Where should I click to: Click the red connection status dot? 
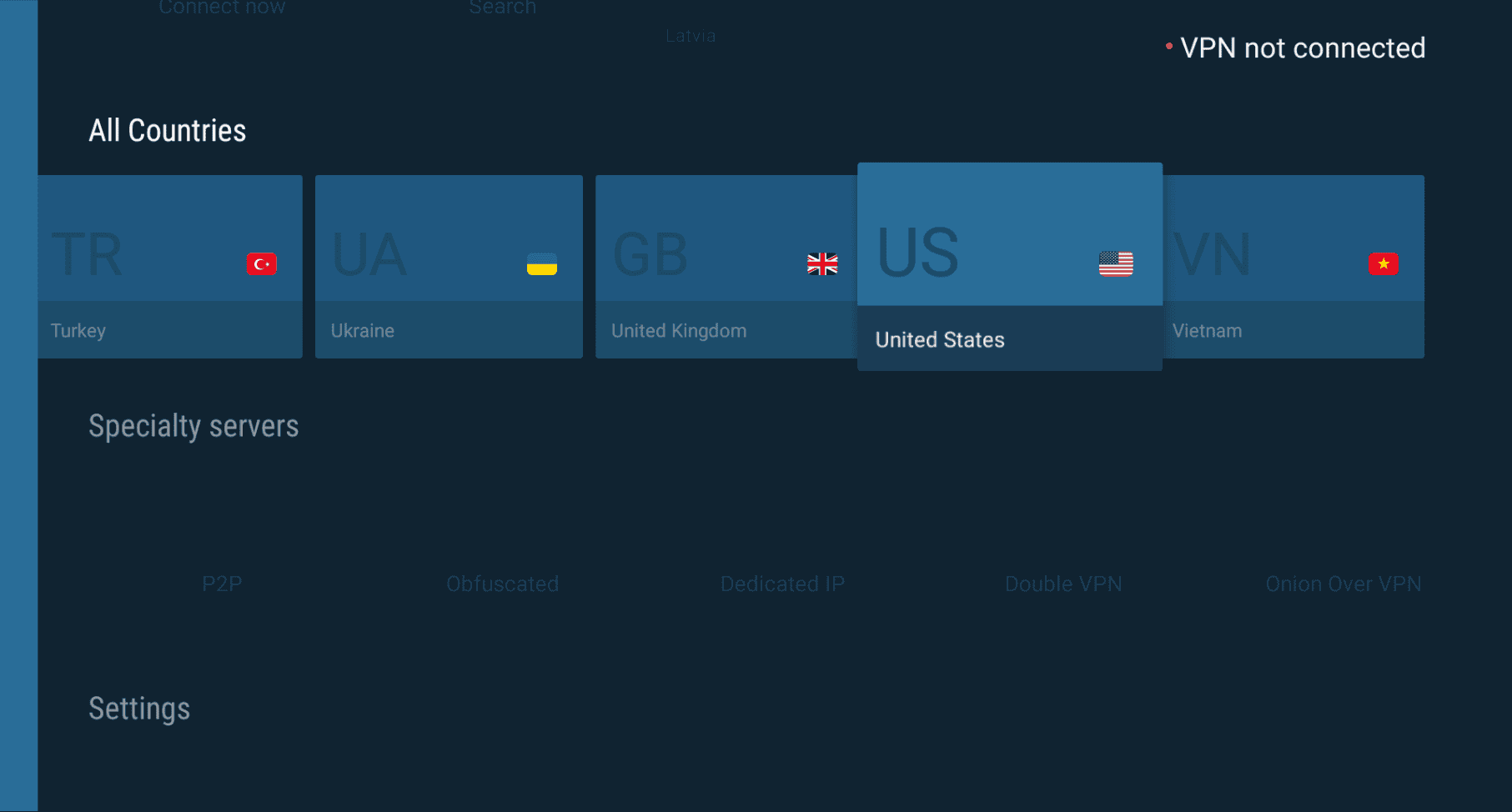coord(1169,46)
